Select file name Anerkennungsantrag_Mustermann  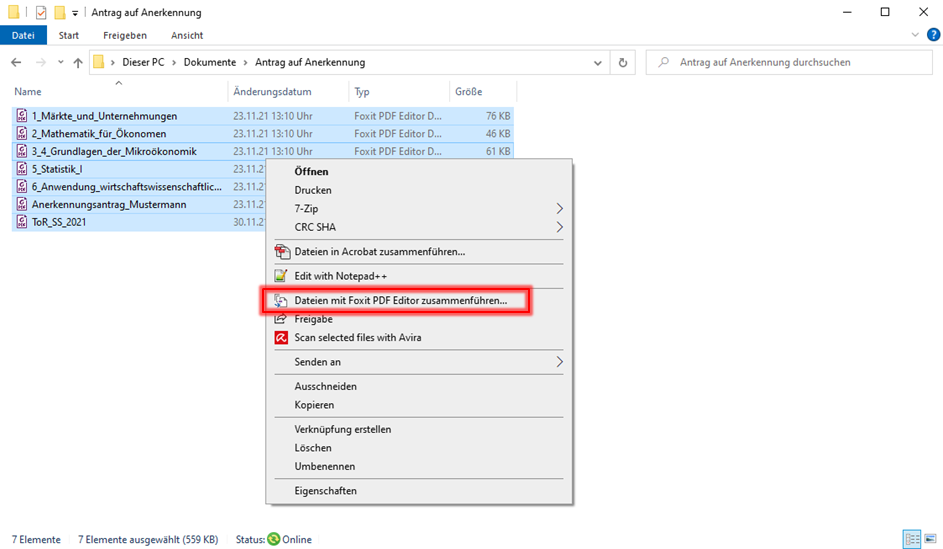[x=109, y=204]
